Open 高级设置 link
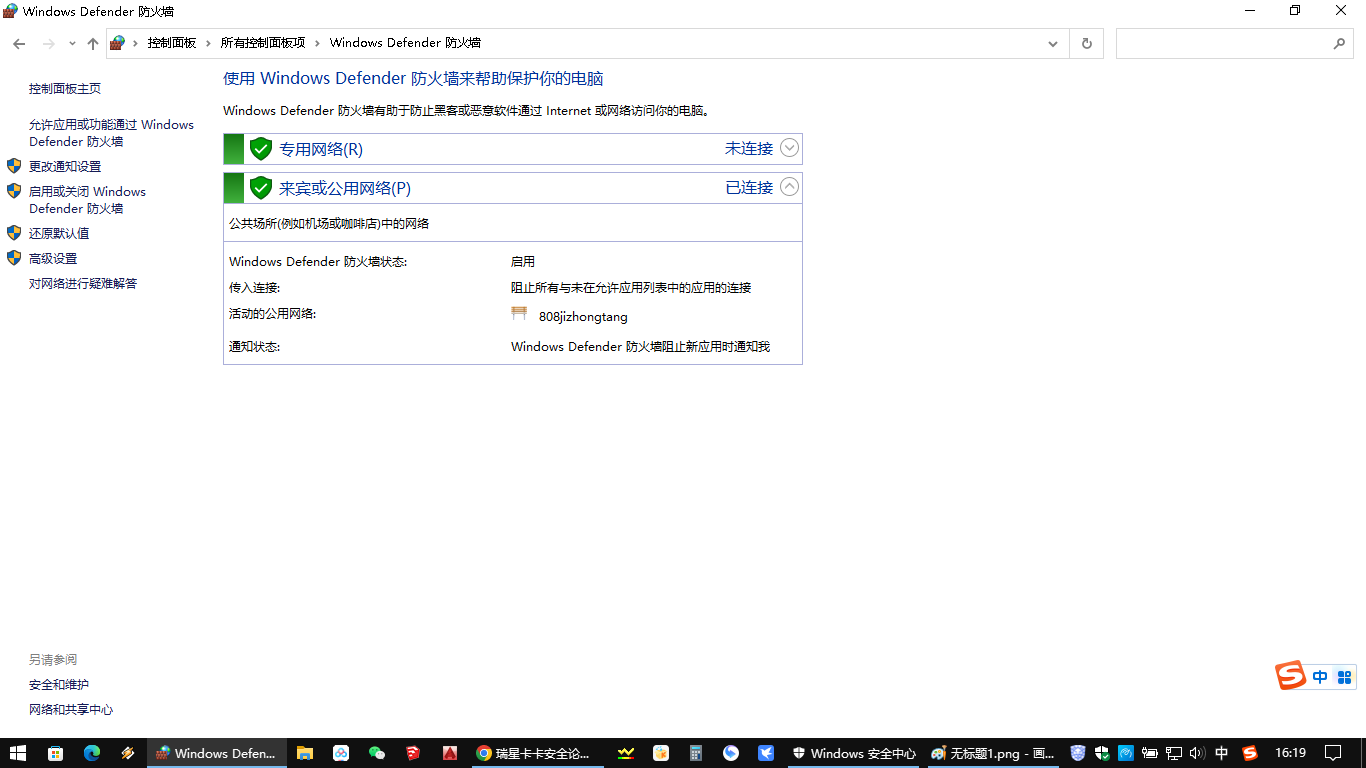The height and width of the screenshot is (768, 1366). (x=53, y=259)
